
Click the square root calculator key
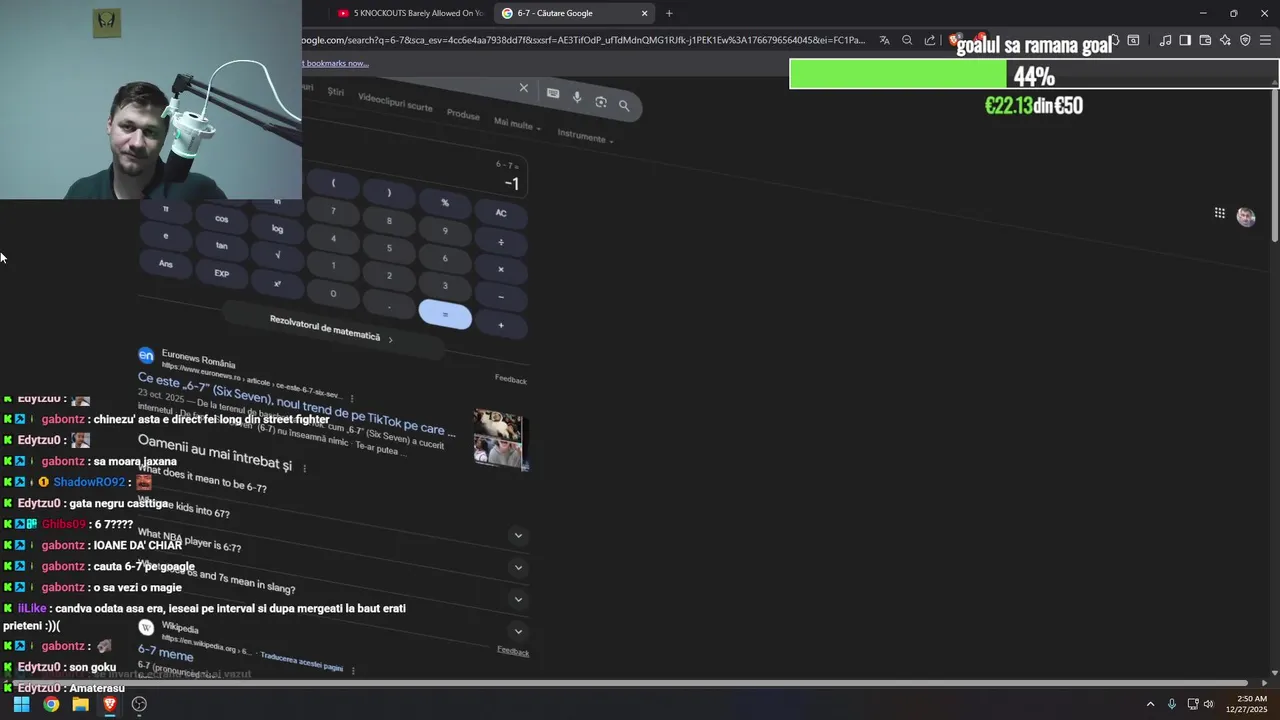277,256
